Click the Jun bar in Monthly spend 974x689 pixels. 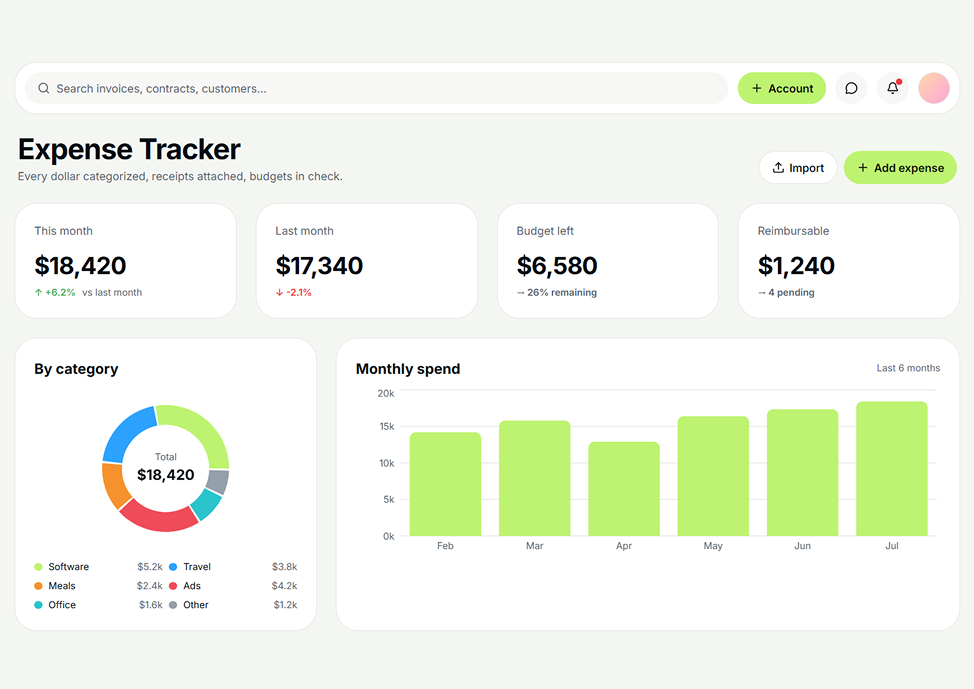point(803,472)
